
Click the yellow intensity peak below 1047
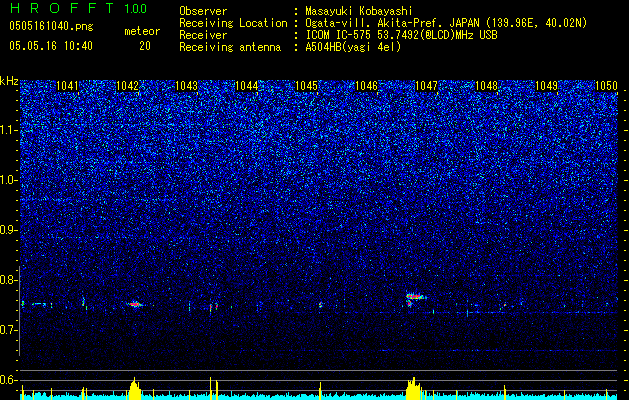(414, 389)
